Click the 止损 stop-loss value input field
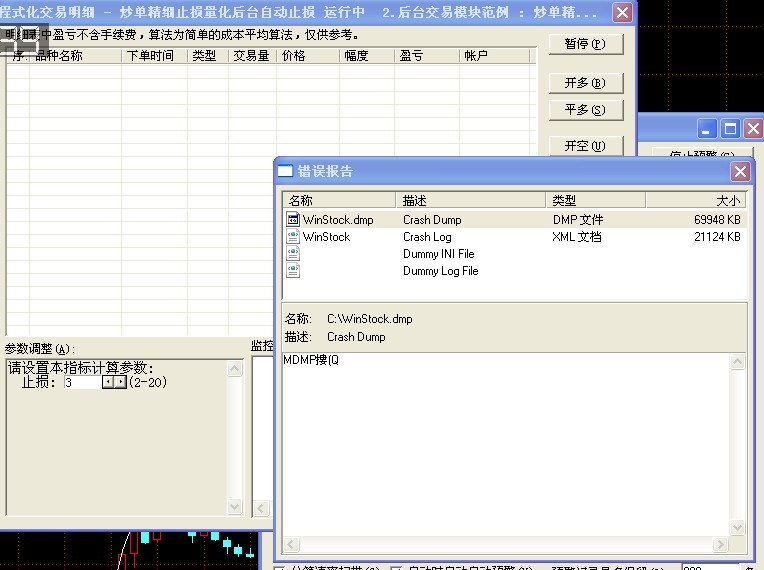The width and height of the screenshot is (764, 570). tap(81, 382)
